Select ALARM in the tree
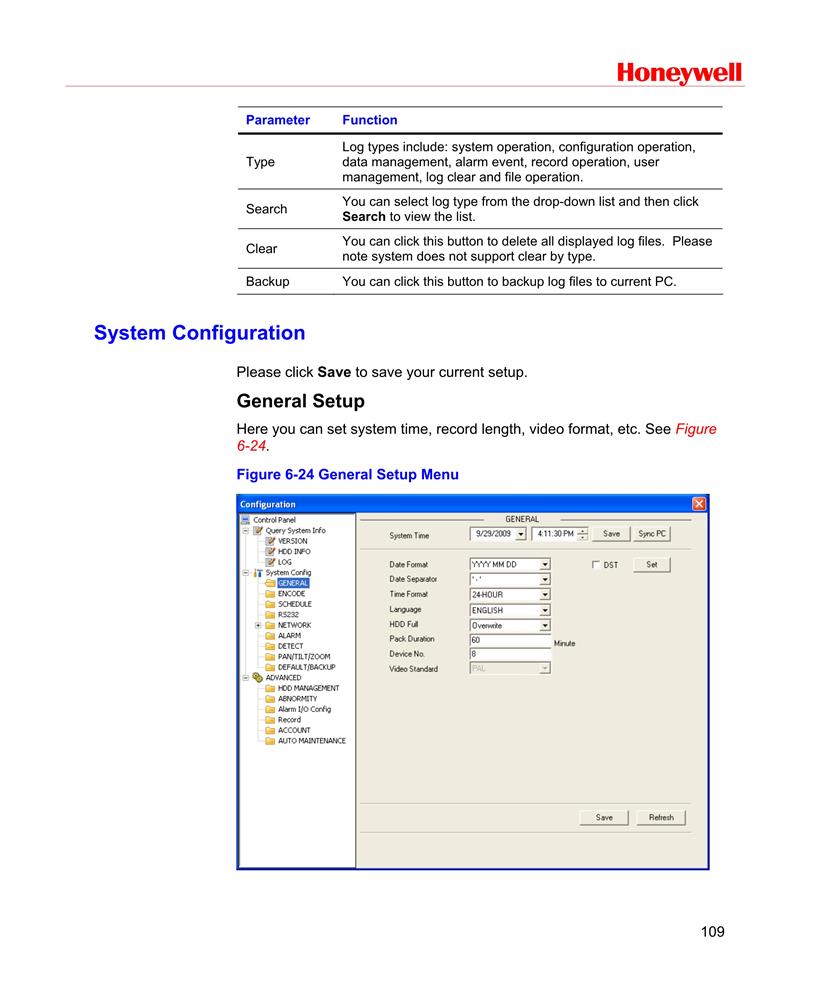Image resolution: width=817 pixels, height=991 pixels. pyautogui.click(x=289, y=636)
